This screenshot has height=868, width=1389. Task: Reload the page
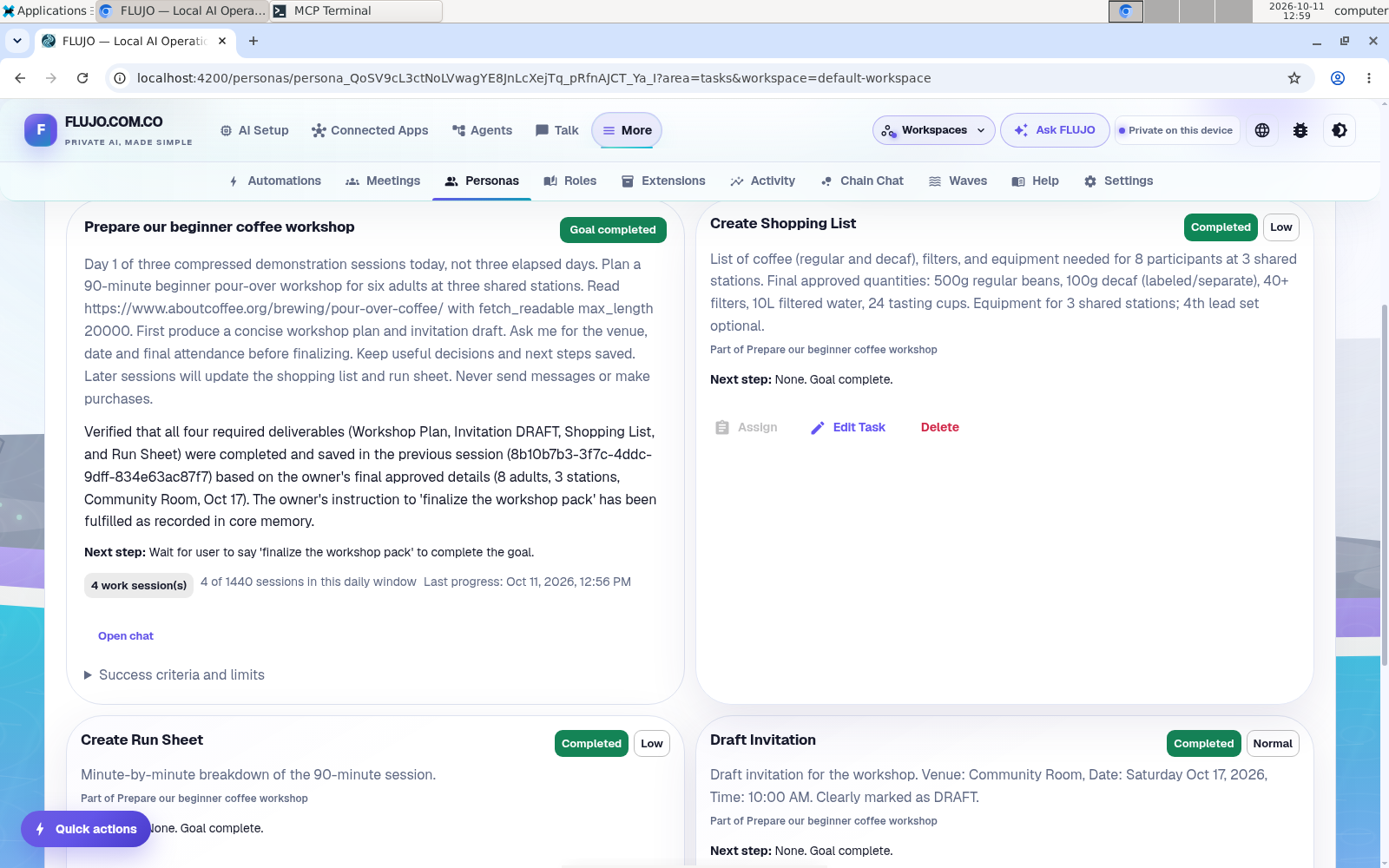pyautogui.click(x=82, y=78)
